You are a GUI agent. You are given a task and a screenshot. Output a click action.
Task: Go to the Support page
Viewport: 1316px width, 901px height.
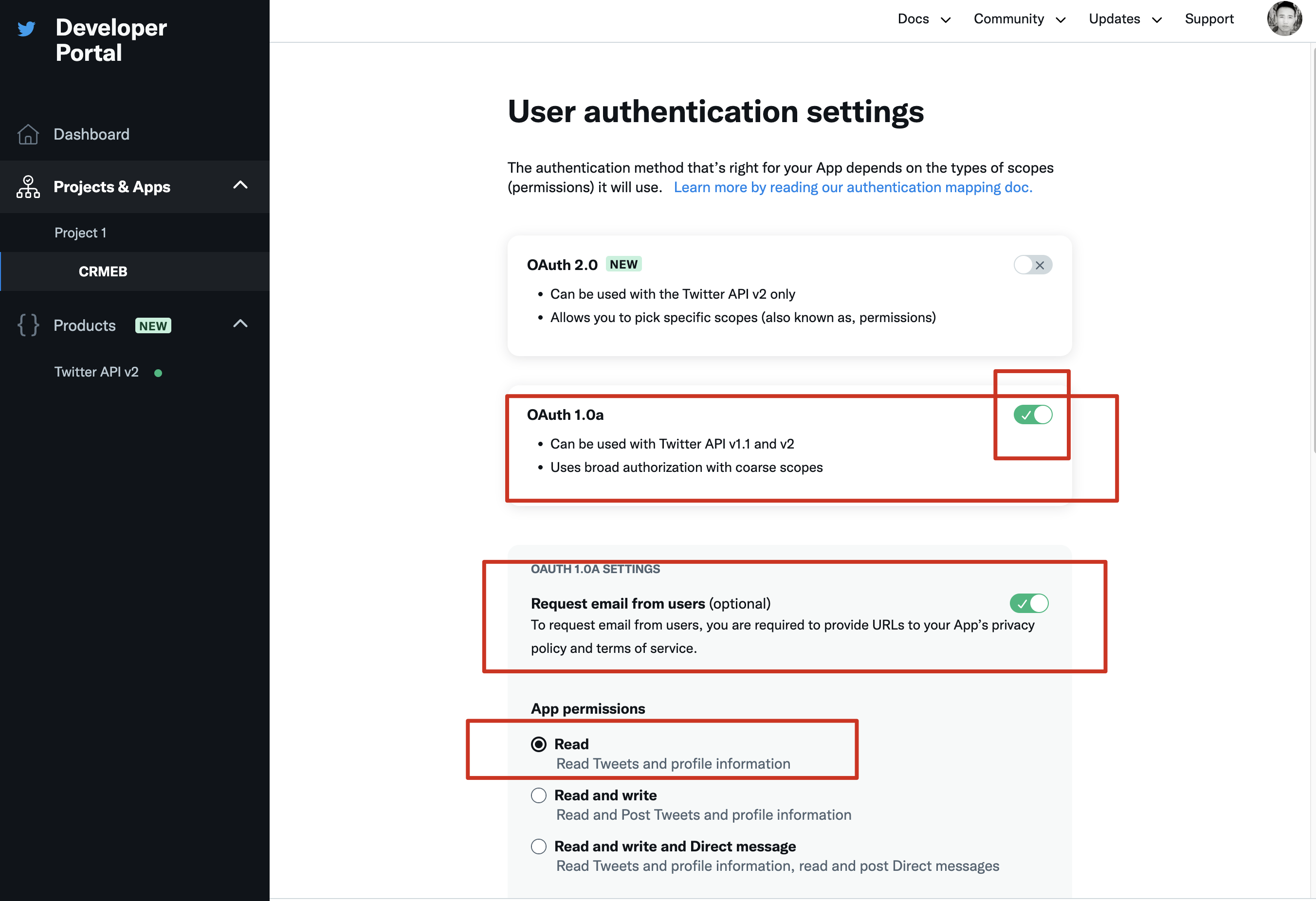pos(1208,18)
